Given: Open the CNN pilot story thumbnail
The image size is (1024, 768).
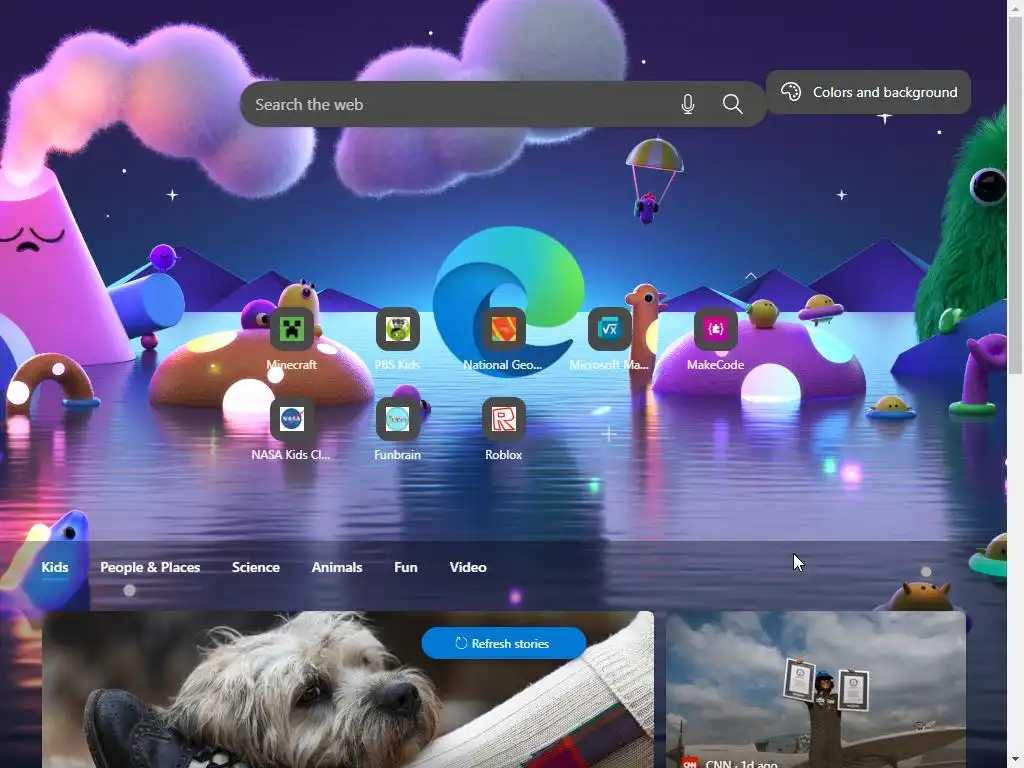Looking at the screenshot, I should point(816,690).
